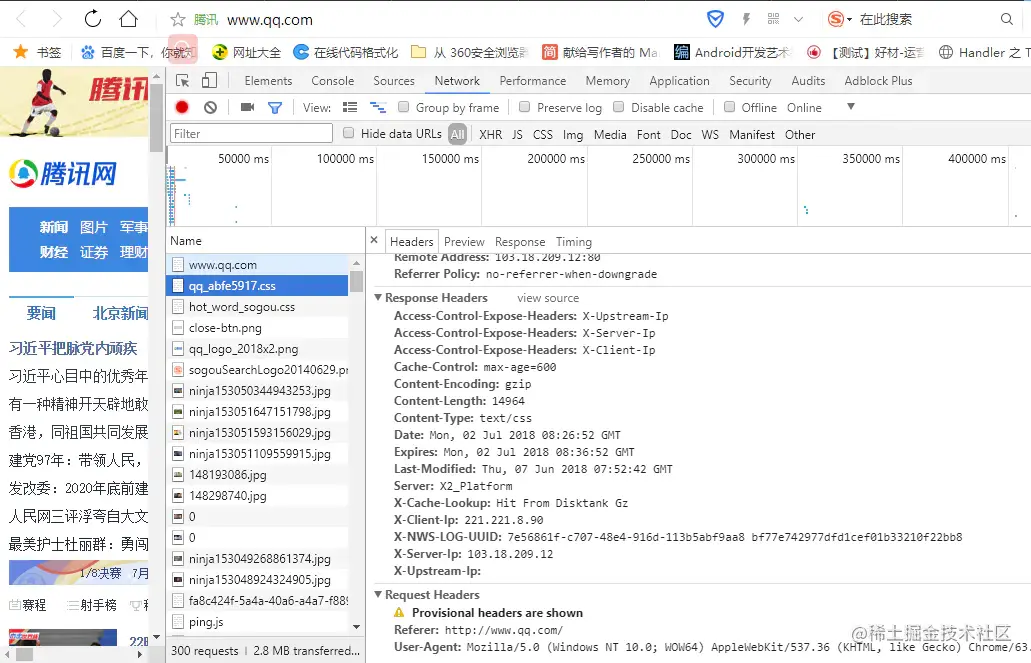Image resolution: width=1031 pixels, height=663 pixels.
Task: Click the search magnifier icon
Action: [x=1007, y=19]
